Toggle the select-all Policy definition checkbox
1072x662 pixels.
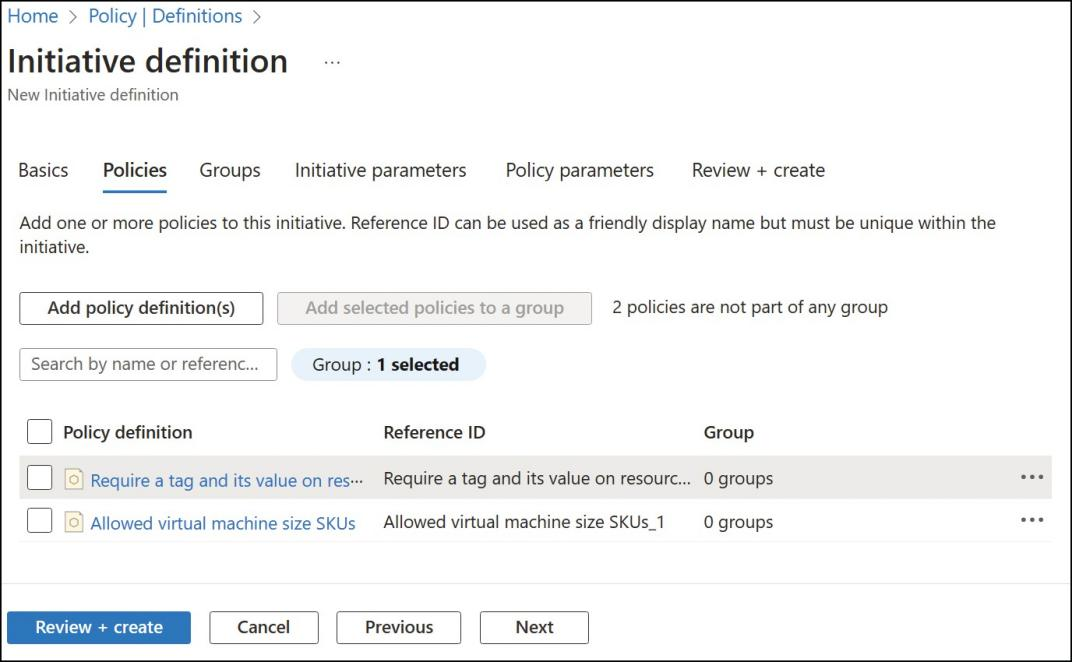tap(40, 432)
